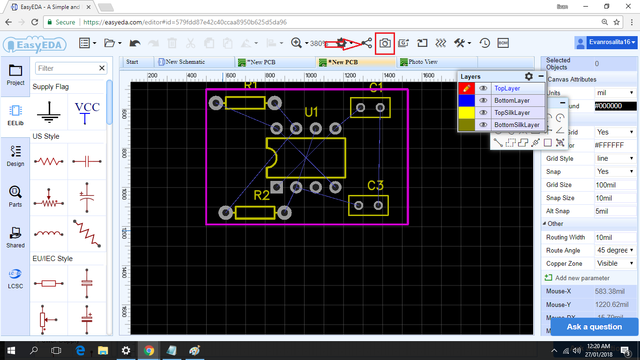Hide the TopLayer using eye icon
The image size is (640, 360).
pyautogui.click(x=483, y=88)
